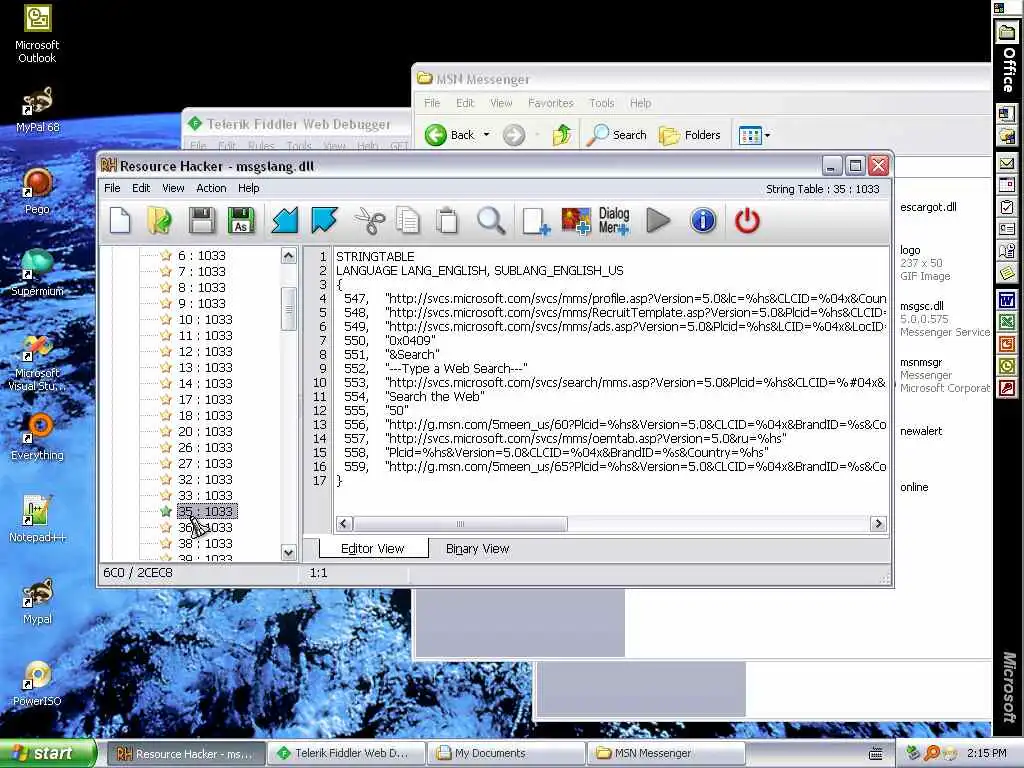1024x768 pixels.
Task: Click the editor horizontal scrollbar thumb
Action: pos(460,524)
